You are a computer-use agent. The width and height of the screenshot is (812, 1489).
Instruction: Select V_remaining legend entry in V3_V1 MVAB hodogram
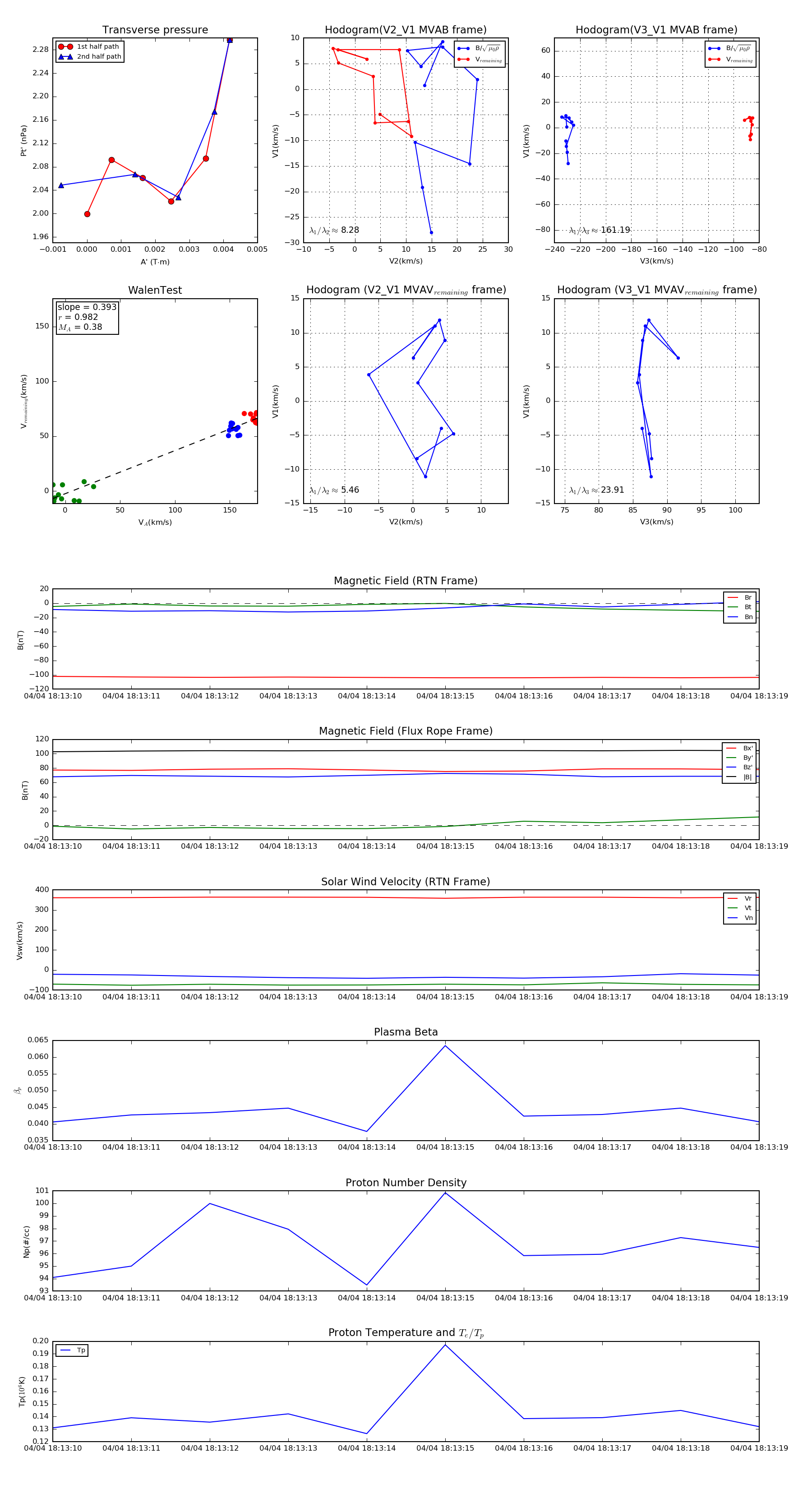pyautogui.click(x=730, y=60)
